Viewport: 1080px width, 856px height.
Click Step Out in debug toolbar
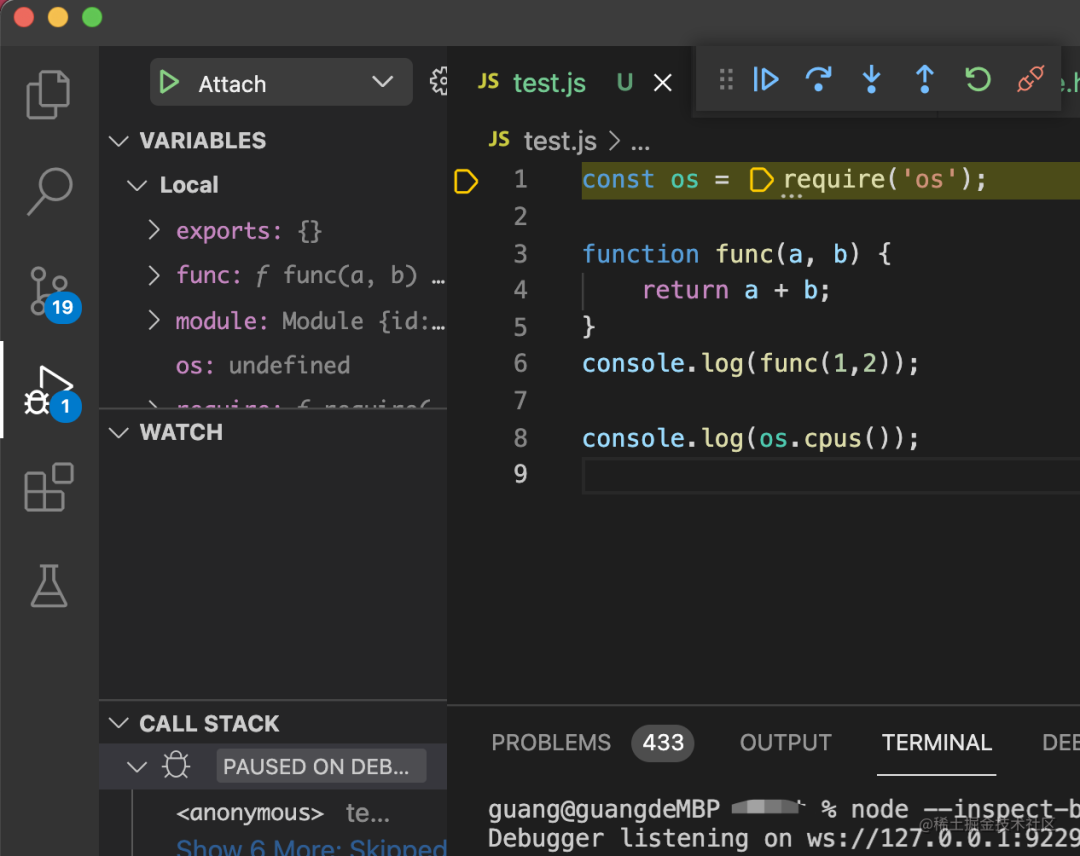coord(924,80)
